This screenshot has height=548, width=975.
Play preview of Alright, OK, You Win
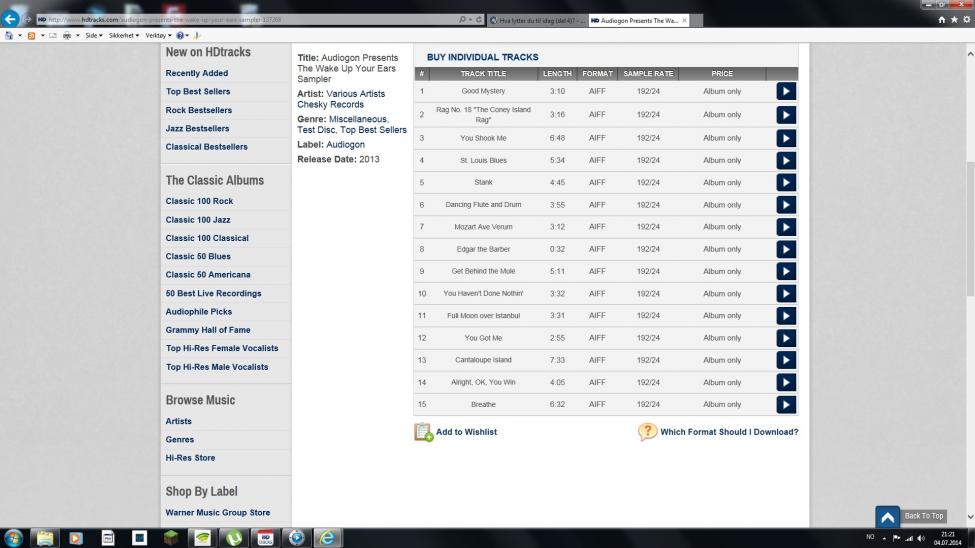(x=786, y=383)
